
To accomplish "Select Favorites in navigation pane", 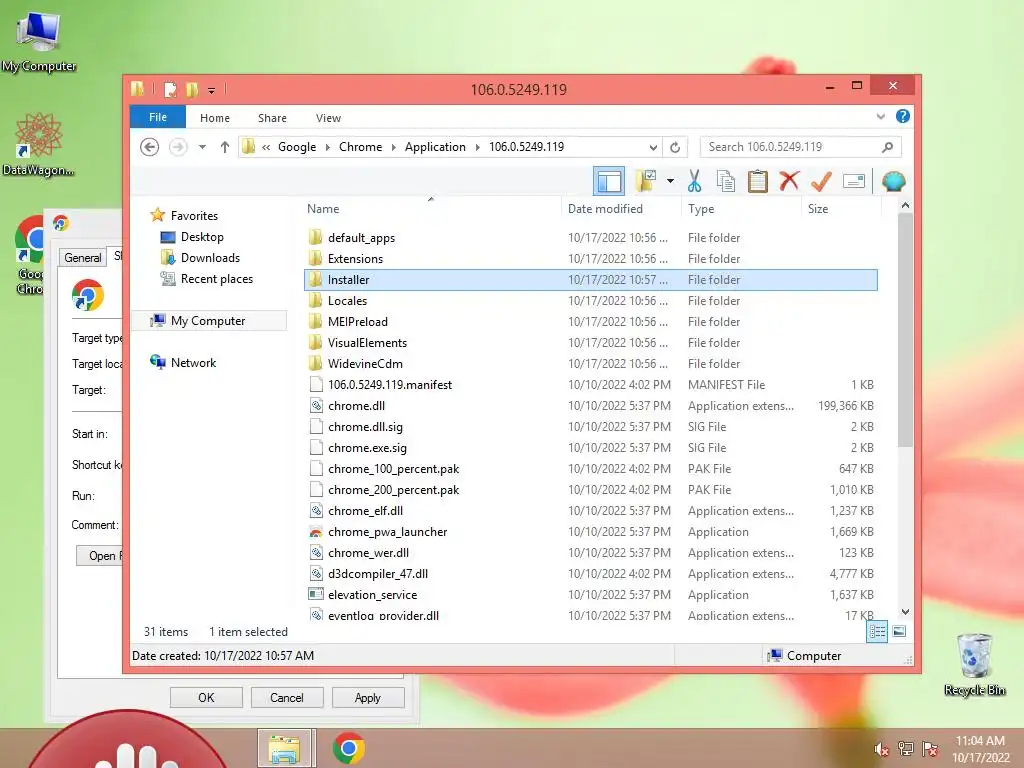I will (194, 216).
